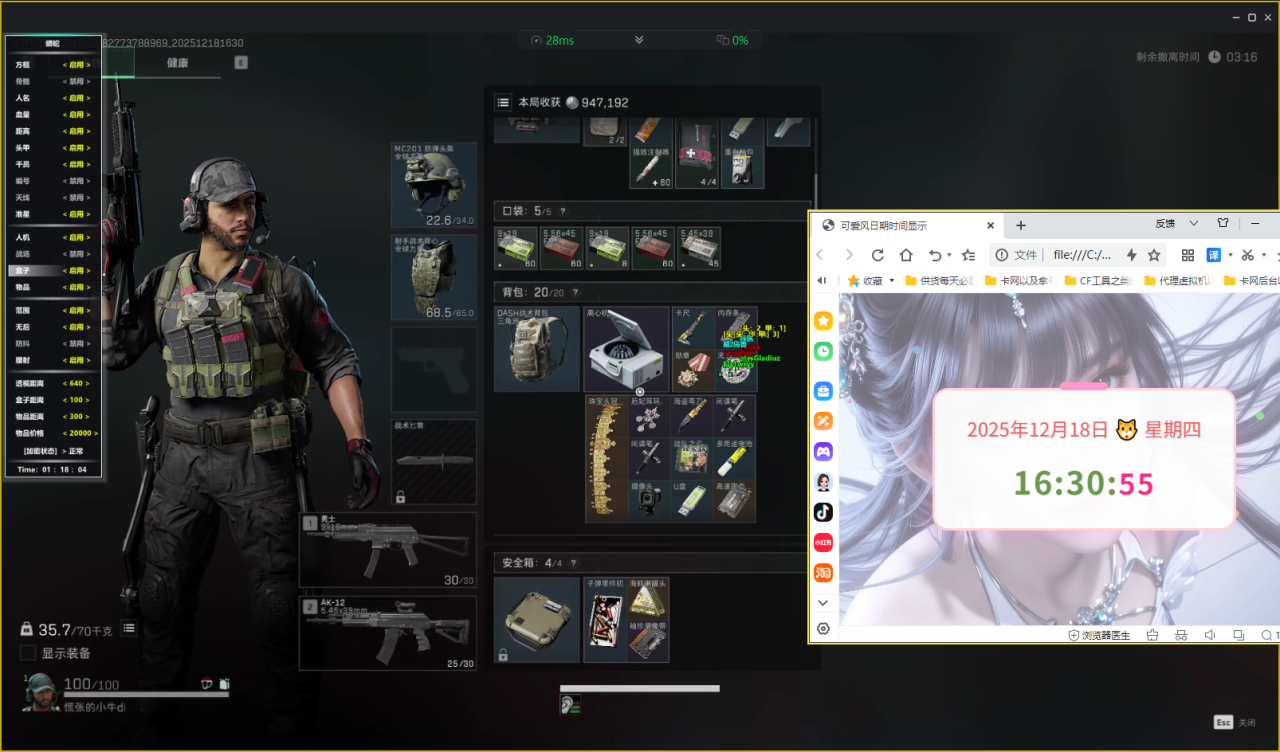
Task: Expand more sidebar apps with the down chevron
Action: [x=823, y=603]
